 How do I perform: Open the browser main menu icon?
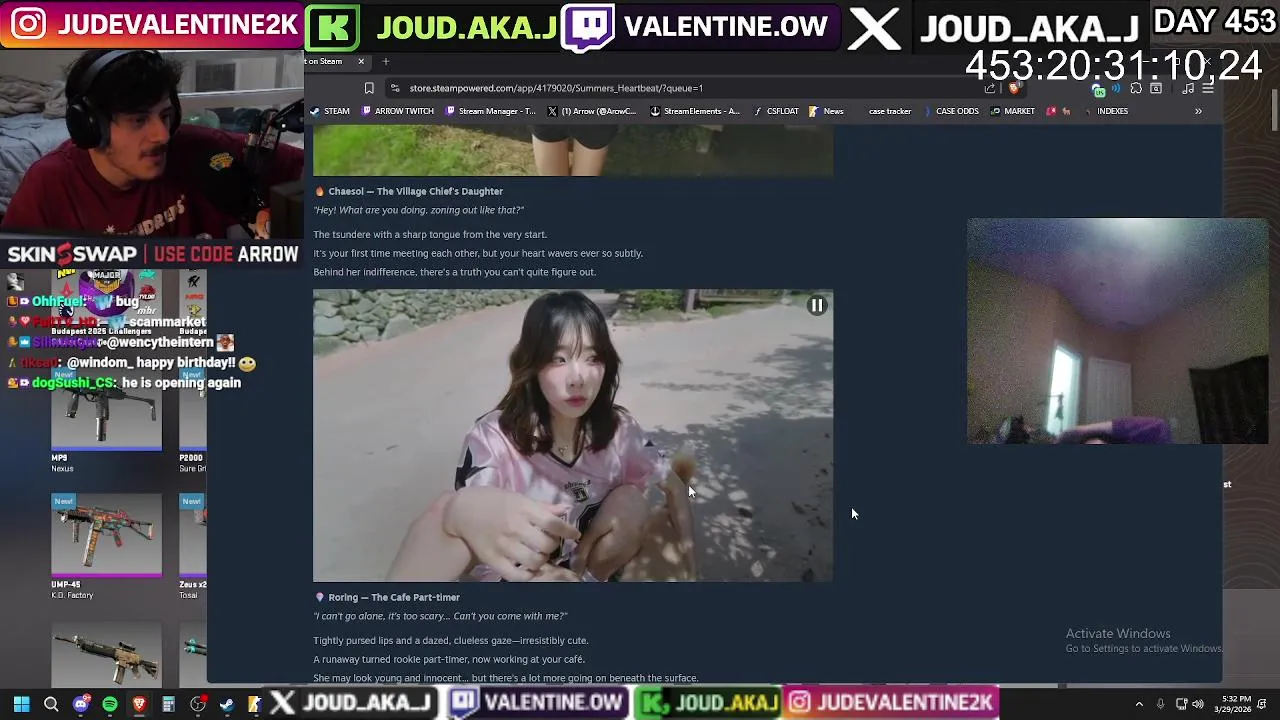pyautogui.click(x=1208, y=88)
